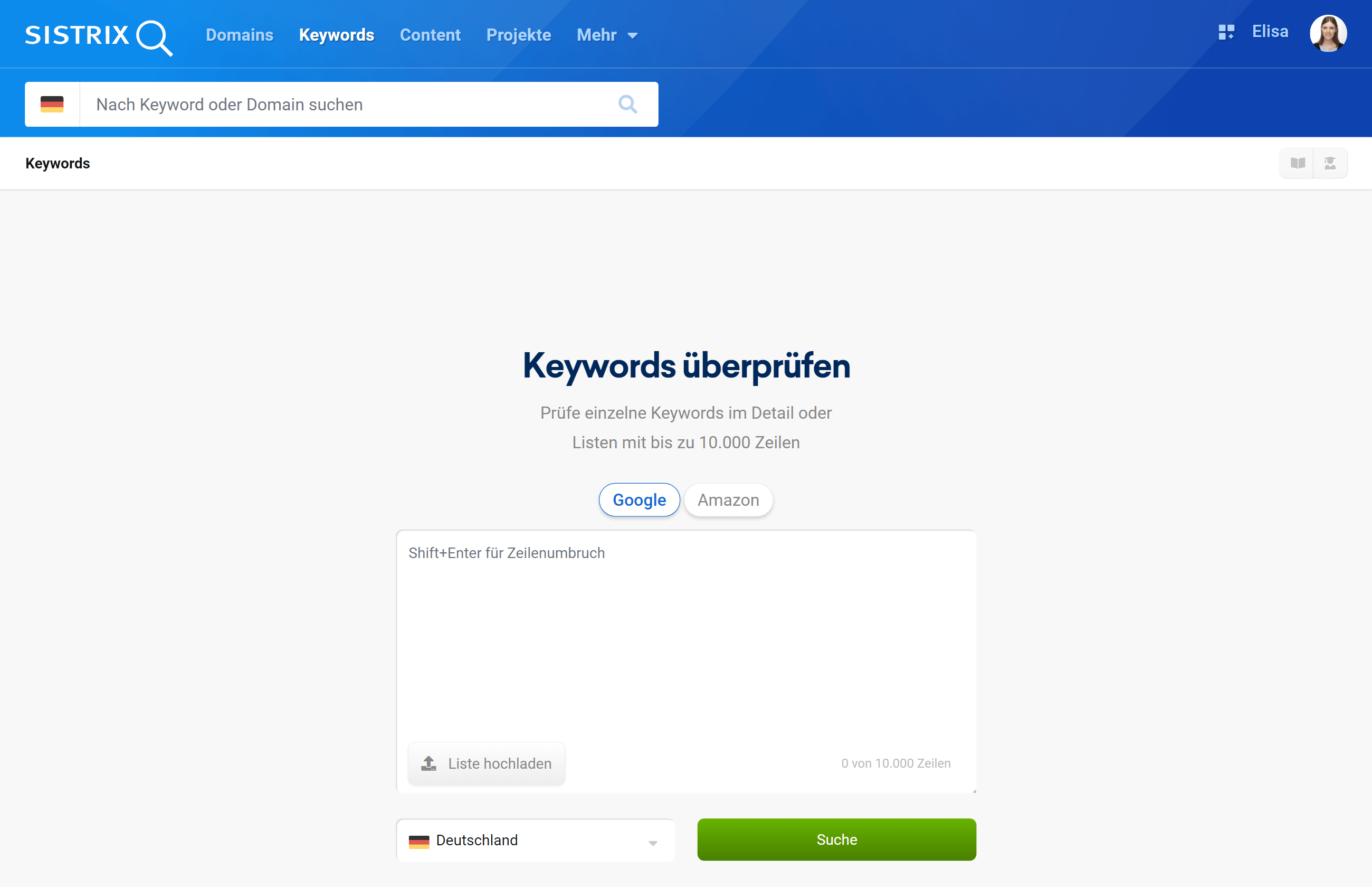
Task: Focus the keyword list textarea
Action: [x=685, y=634]
